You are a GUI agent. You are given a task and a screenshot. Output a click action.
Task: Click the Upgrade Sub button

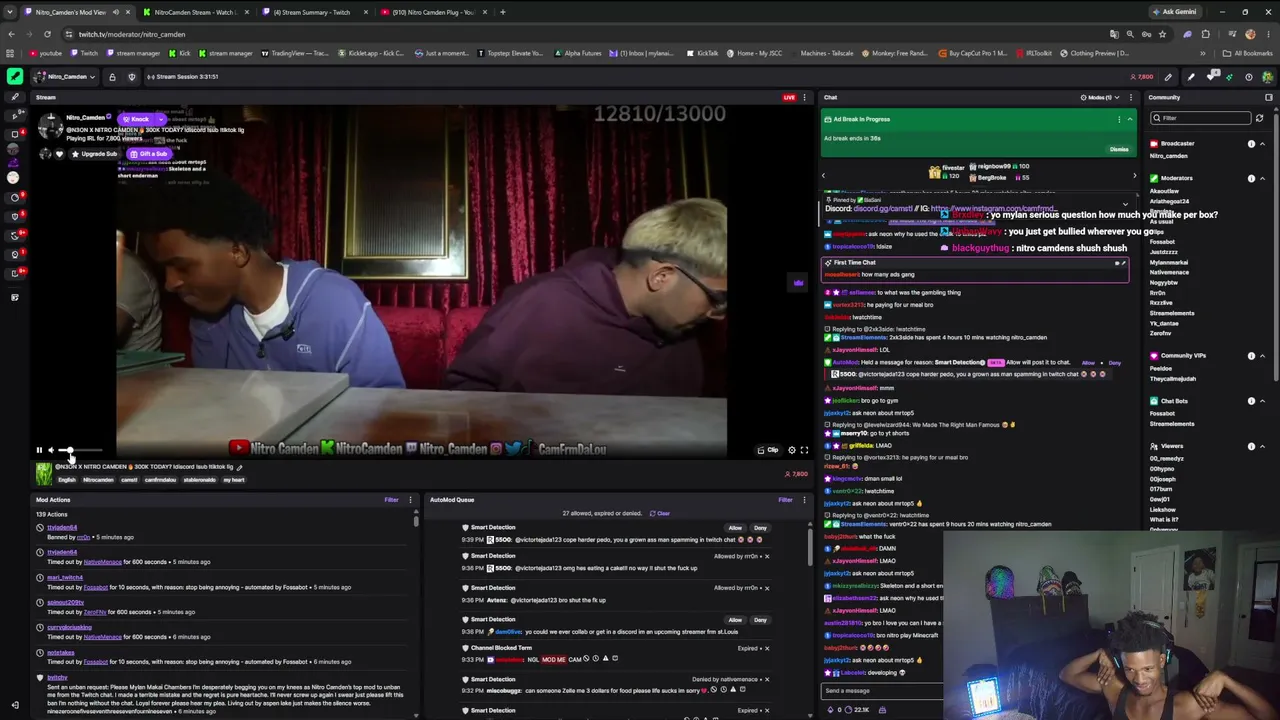[x=95, y=154]
